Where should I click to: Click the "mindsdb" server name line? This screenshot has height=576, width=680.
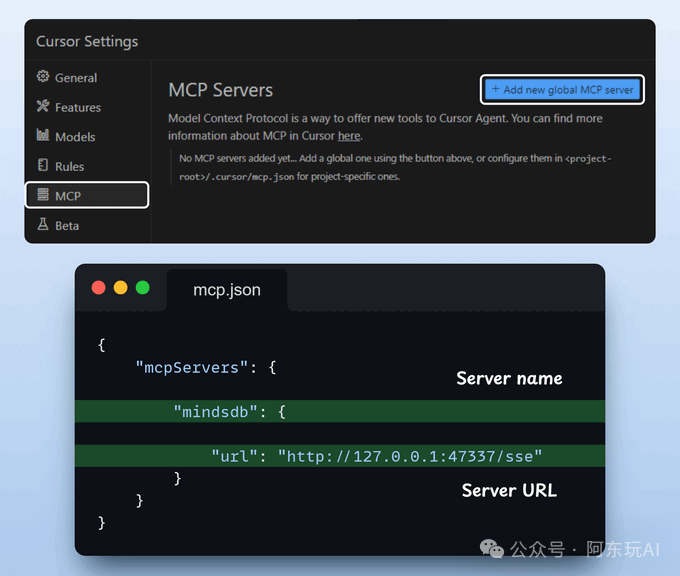tap(340, 412)
